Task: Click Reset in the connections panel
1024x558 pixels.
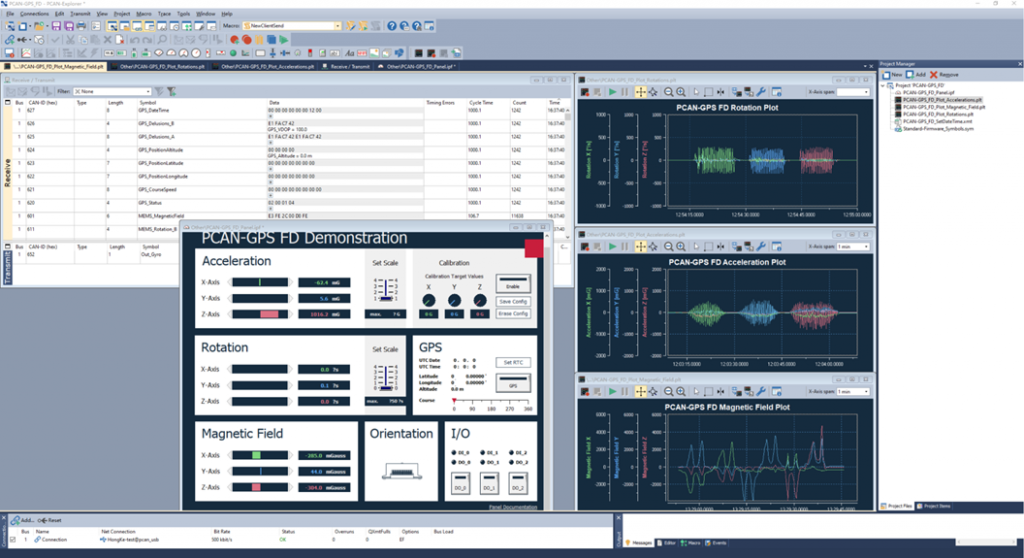Action: point(50,520)
